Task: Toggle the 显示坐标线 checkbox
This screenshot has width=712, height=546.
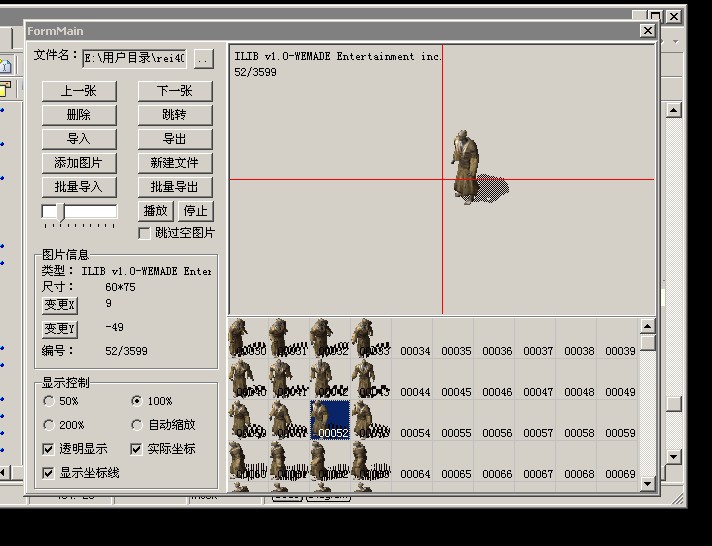Action: 48,473
